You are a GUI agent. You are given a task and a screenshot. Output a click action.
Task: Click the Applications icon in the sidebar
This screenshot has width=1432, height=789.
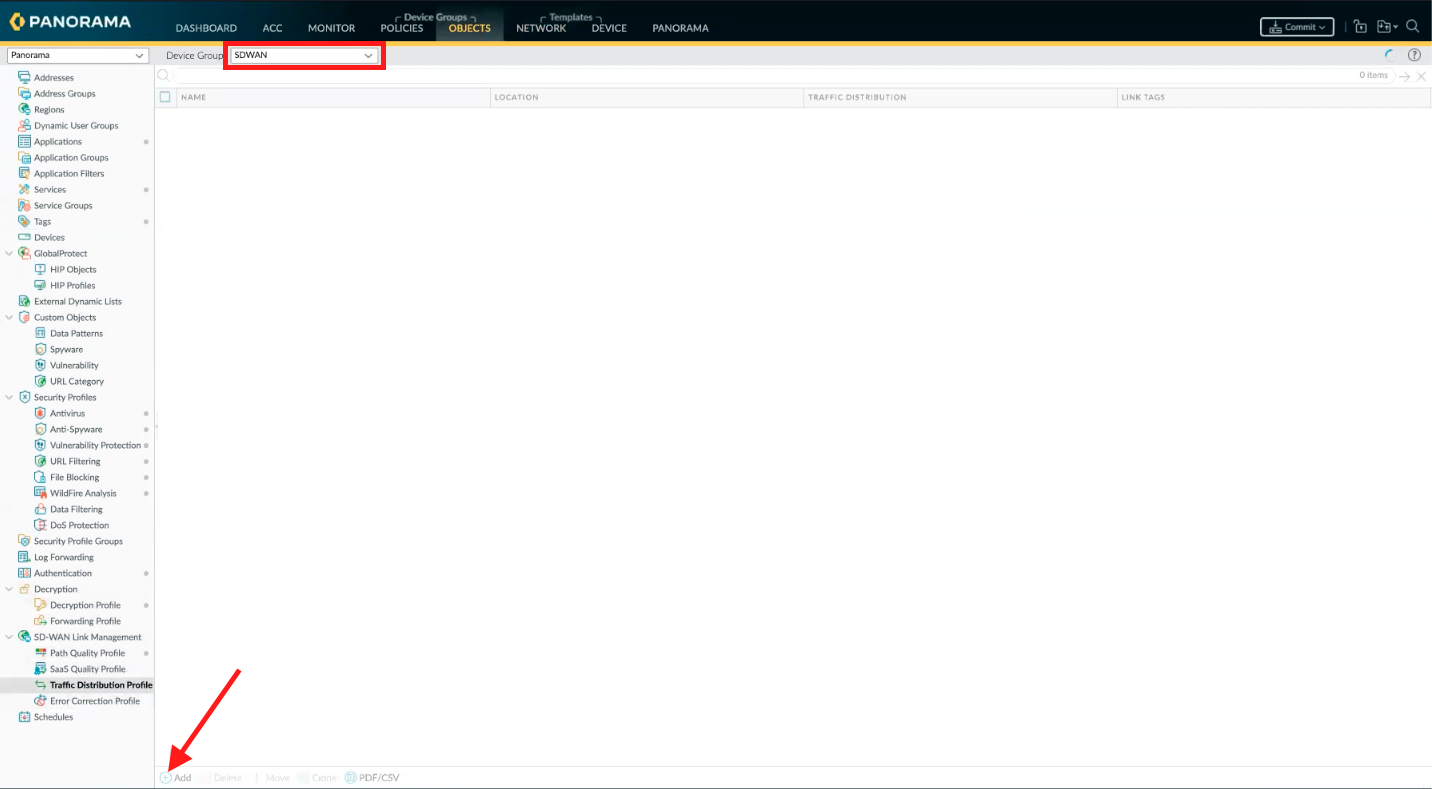click(25, 141)
